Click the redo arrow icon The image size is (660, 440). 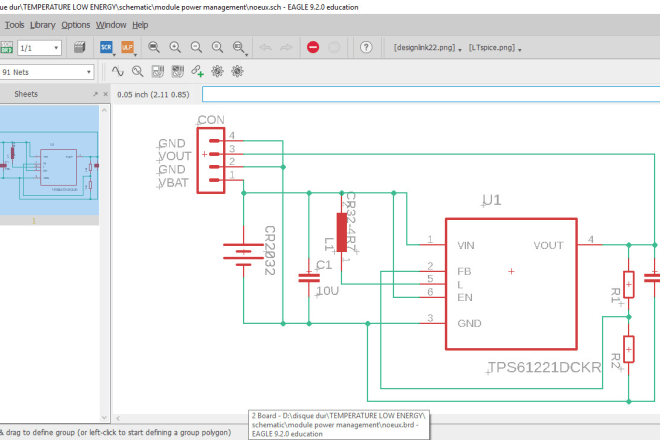tap(286, 47)
